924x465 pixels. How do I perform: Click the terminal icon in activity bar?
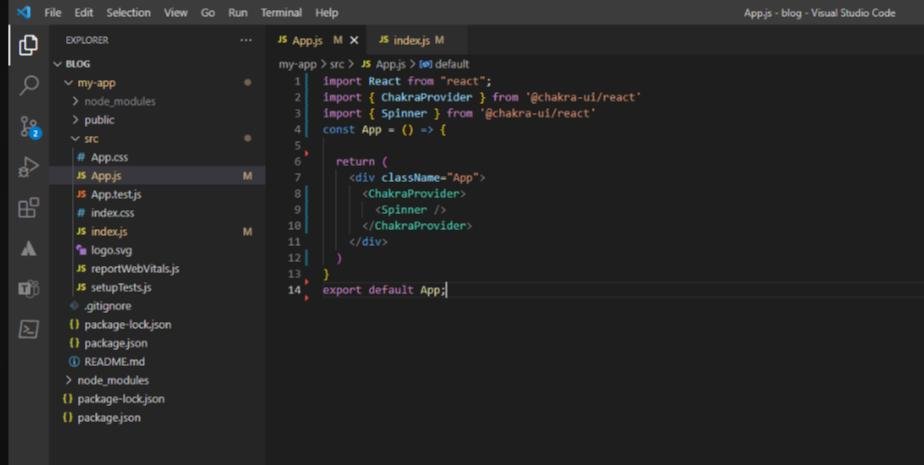(28, 329)
